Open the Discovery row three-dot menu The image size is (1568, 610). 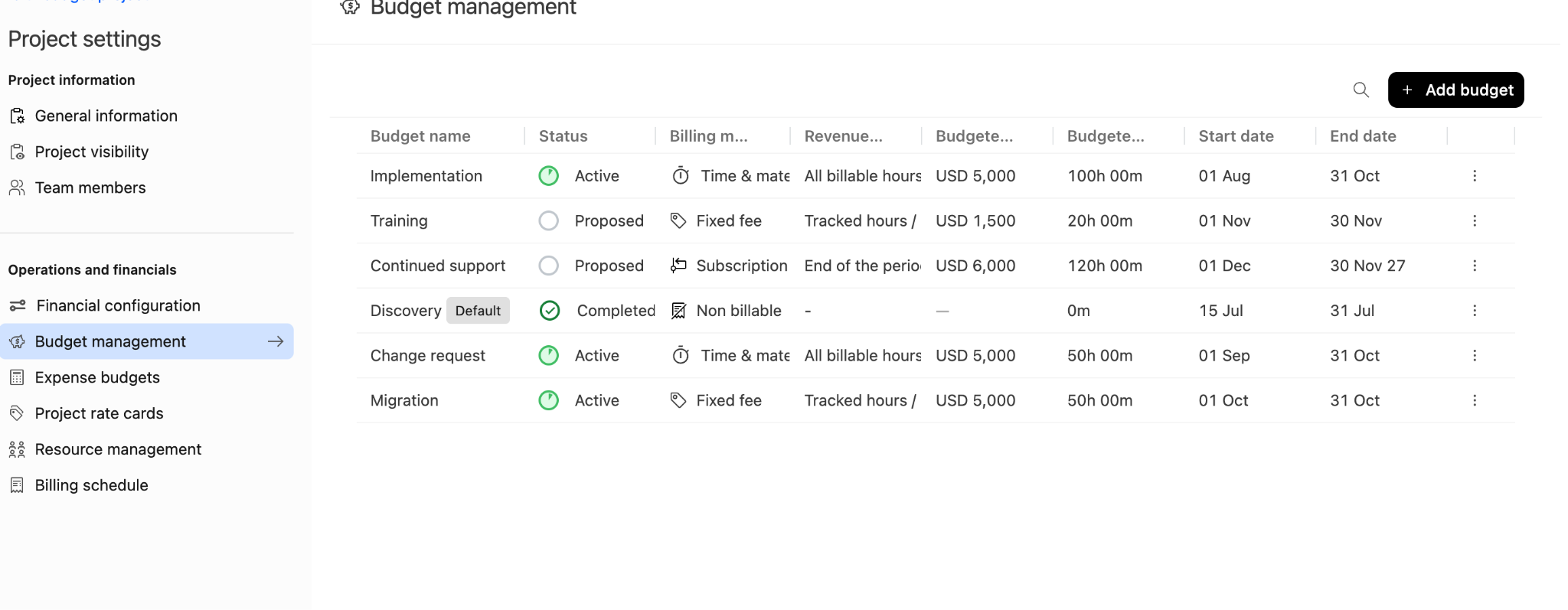1475,311
